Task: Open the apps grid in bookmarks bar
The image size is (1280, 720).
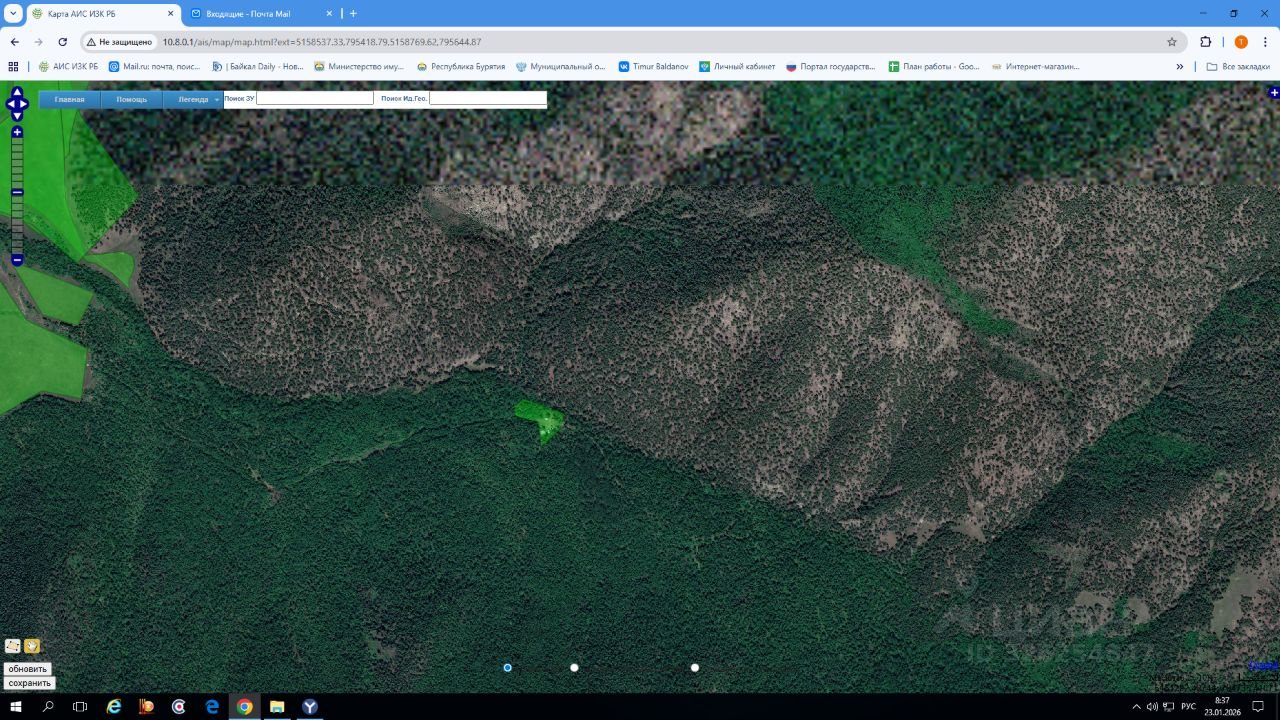Action: tap(13, 67)
